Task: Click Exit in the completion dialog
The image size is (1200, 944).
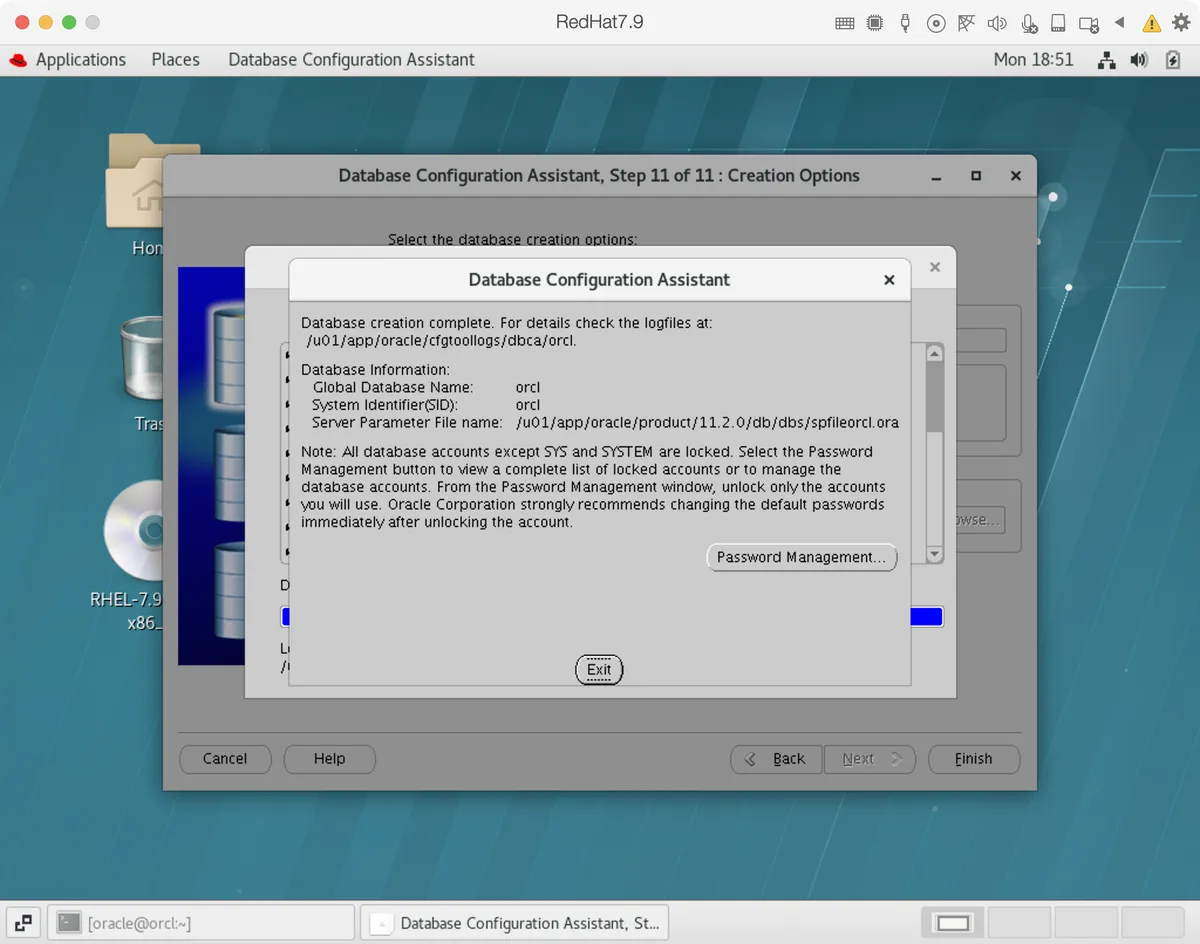Action: [x=599, y=669]
